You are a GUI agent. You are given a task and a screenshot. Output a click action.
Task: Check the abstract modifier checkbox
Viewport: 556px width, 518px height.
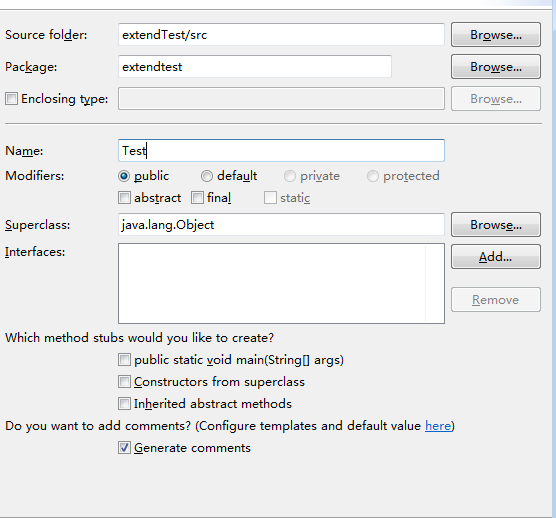pos(124,197)
